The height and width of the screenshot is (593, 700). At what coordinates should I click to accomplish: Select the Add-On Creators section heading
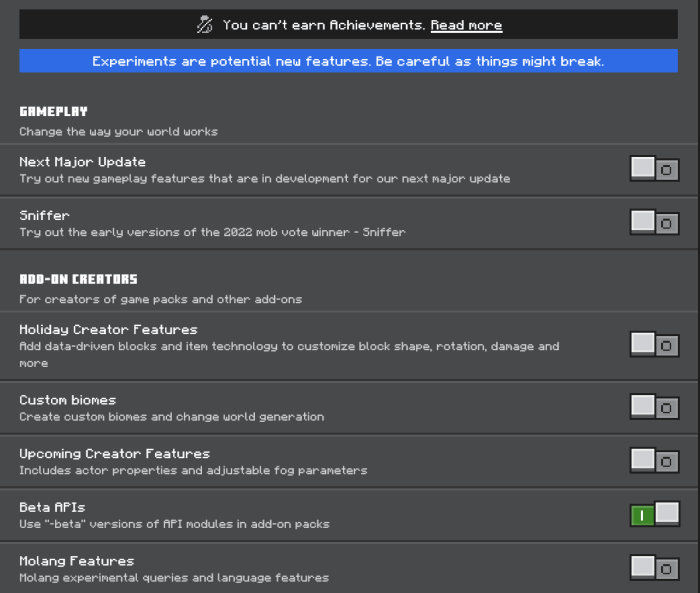click(78, 279)
